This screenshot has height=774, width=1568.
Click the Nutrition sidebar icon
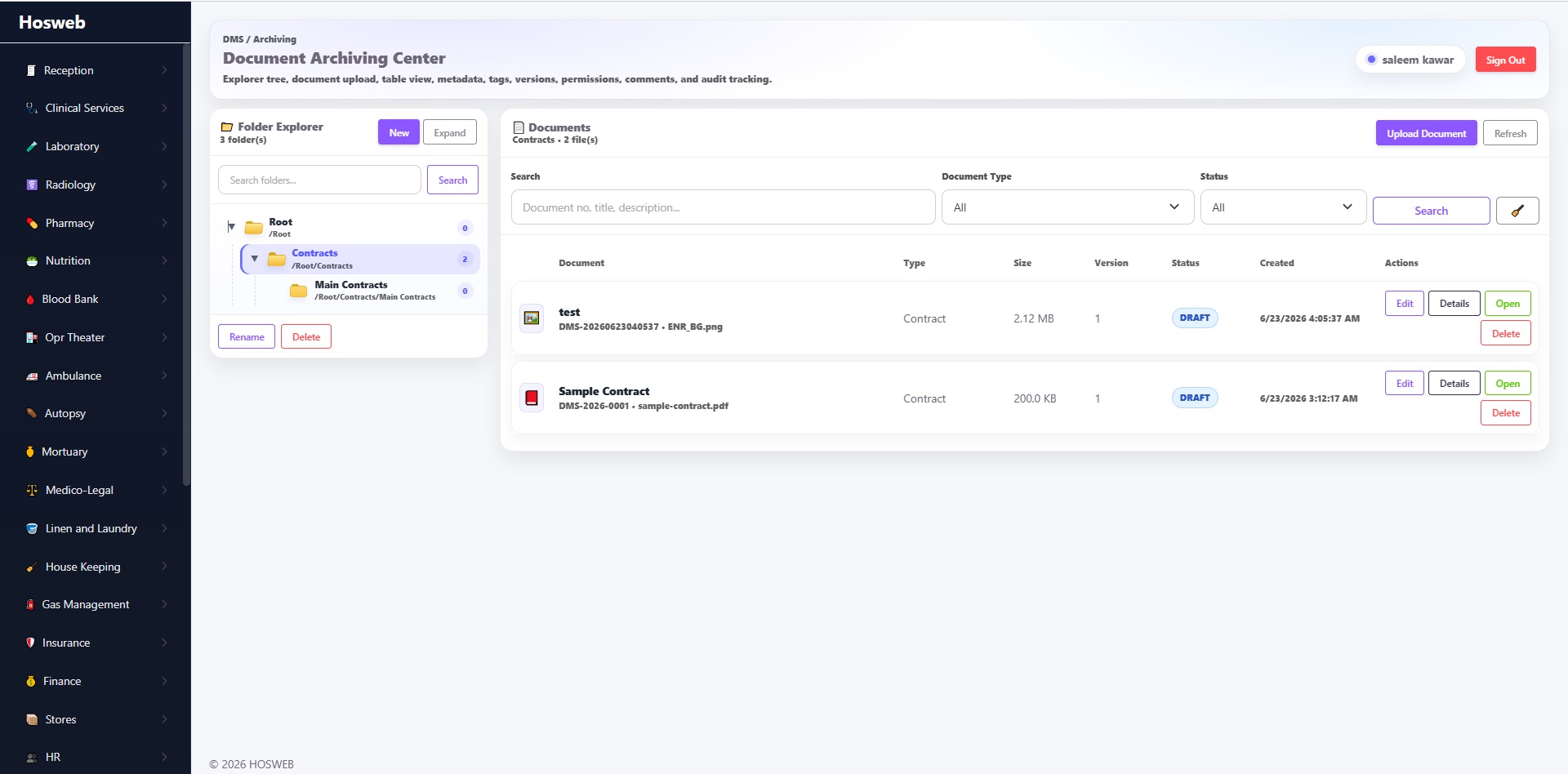coord(32,260)
